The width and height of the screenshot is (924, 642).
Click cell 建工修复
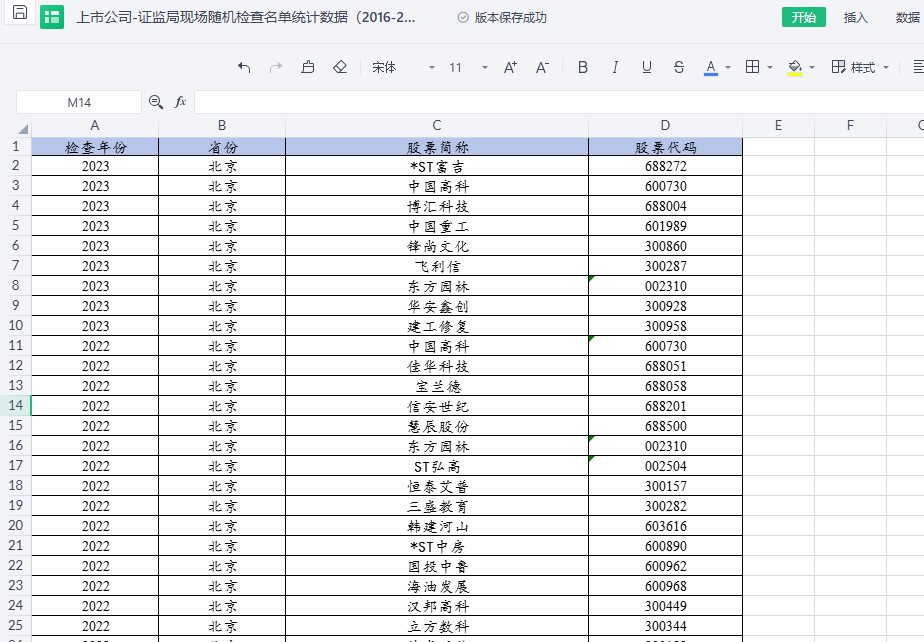coord(437,327)
